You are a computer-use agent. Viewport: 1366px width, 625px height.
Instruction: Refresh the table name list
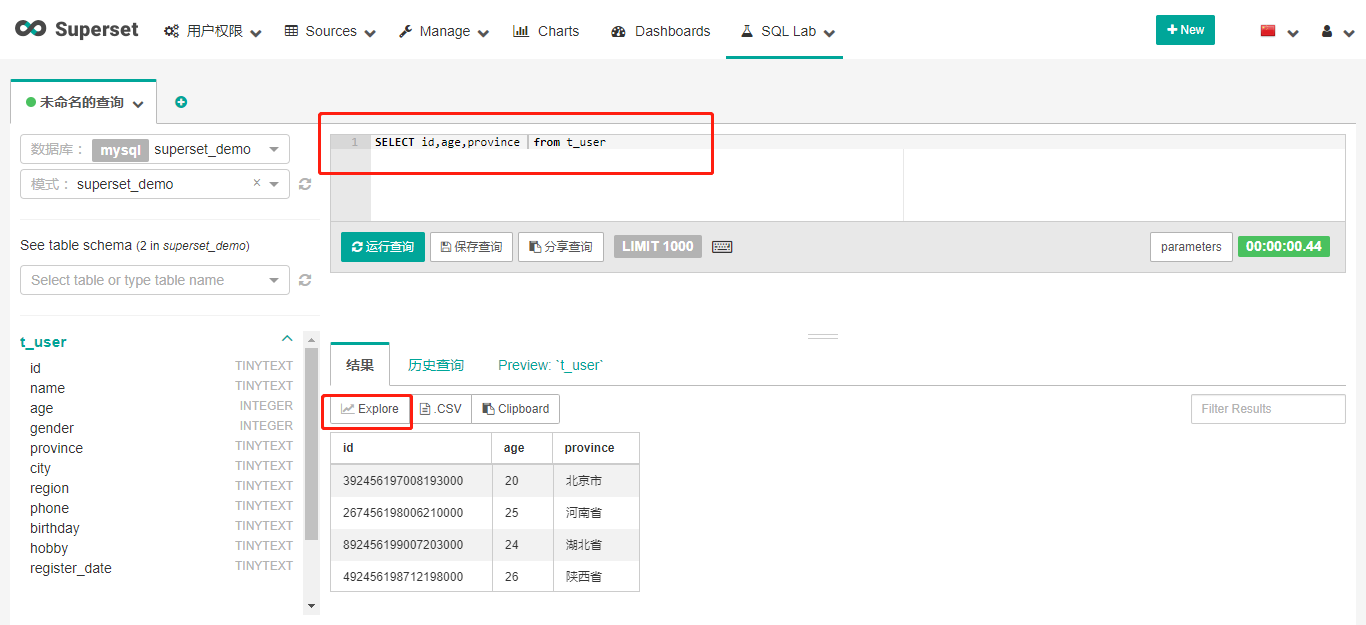[305, 280]
